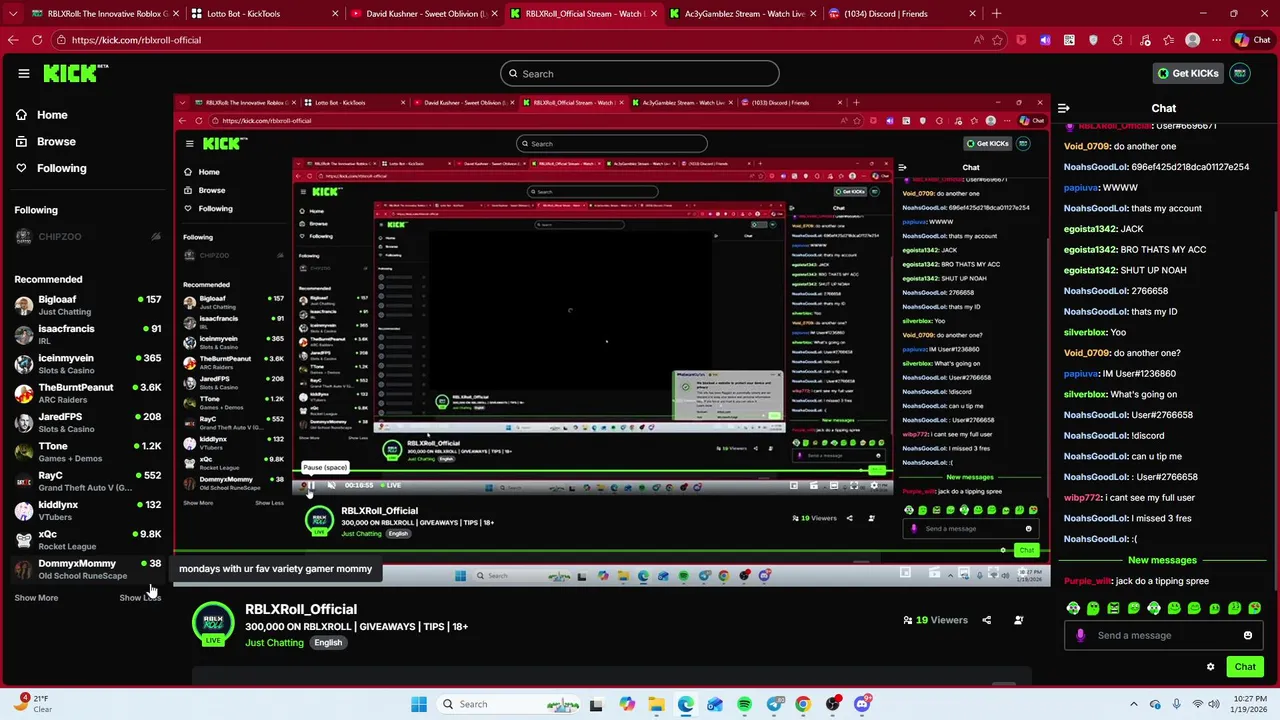
Task: Click the English language tag
Action: [328, 643]
